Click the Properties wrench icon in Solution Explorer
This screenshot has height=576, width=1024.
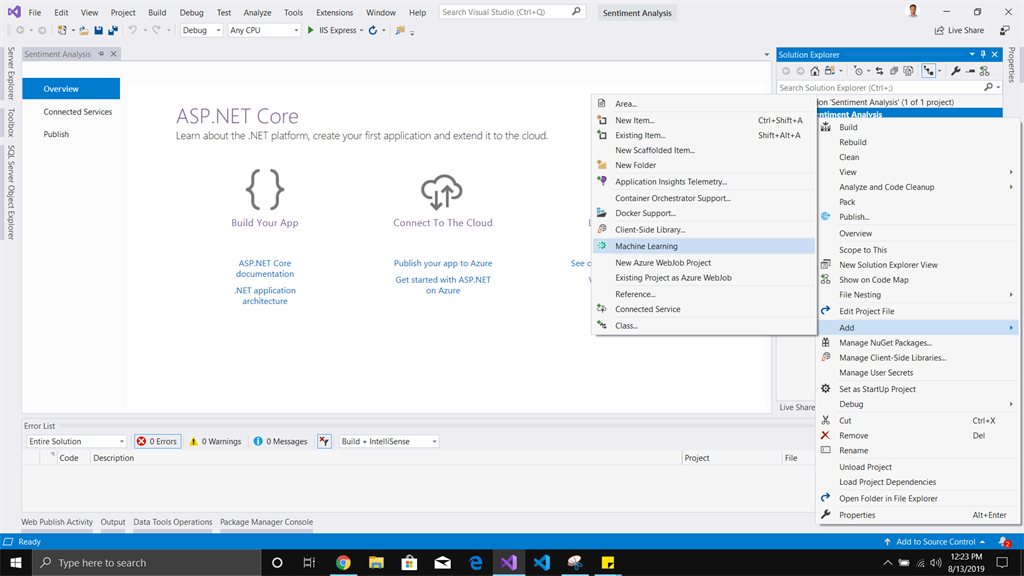coord(956,71)
